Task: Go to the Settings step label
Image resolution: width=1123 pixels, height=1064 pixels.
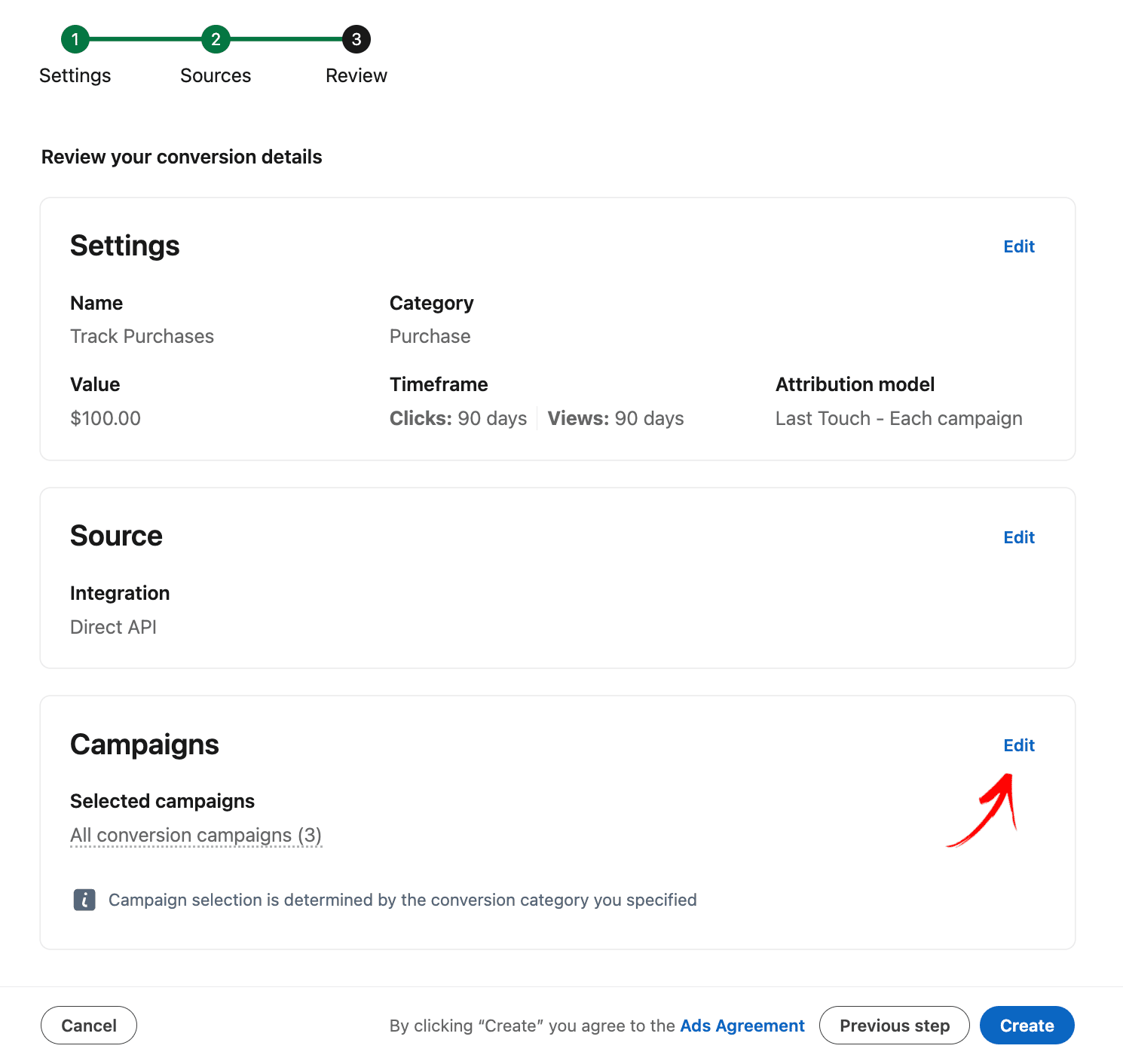Action: 75,75
